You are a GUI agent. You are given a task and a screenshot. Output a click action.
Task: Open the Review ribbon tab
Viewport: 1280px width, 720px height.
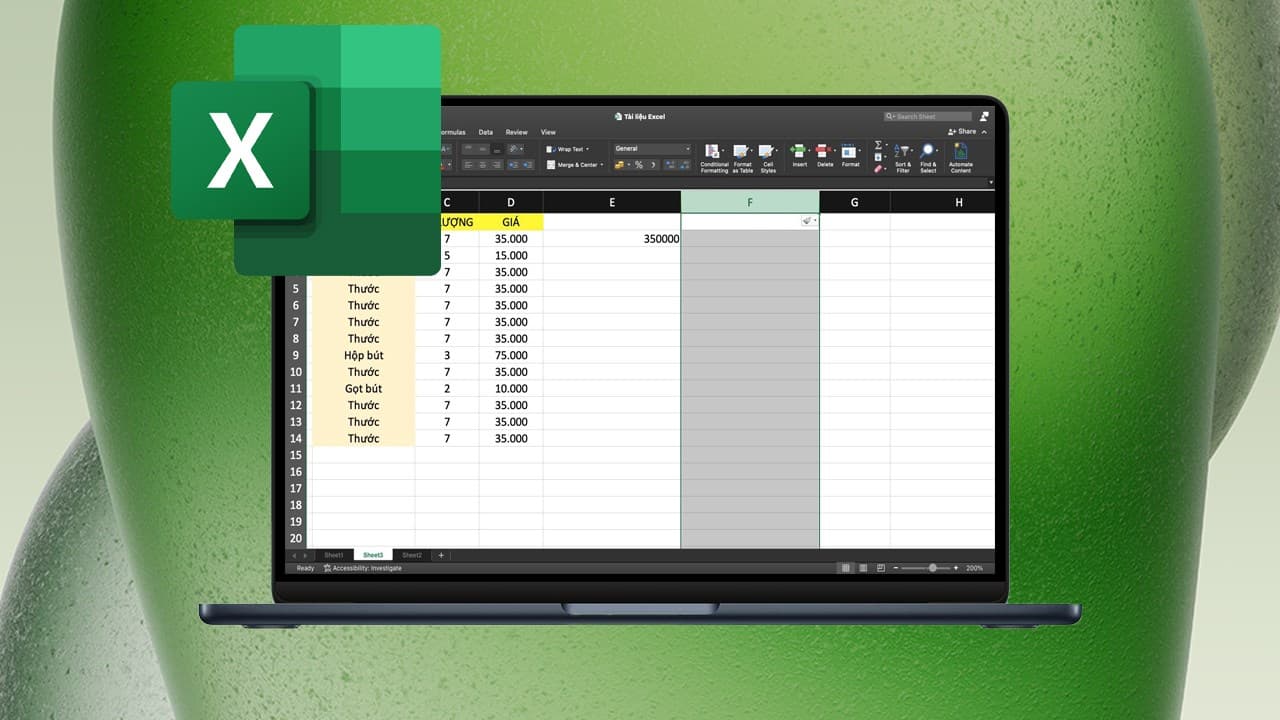(x=516, y=132)
